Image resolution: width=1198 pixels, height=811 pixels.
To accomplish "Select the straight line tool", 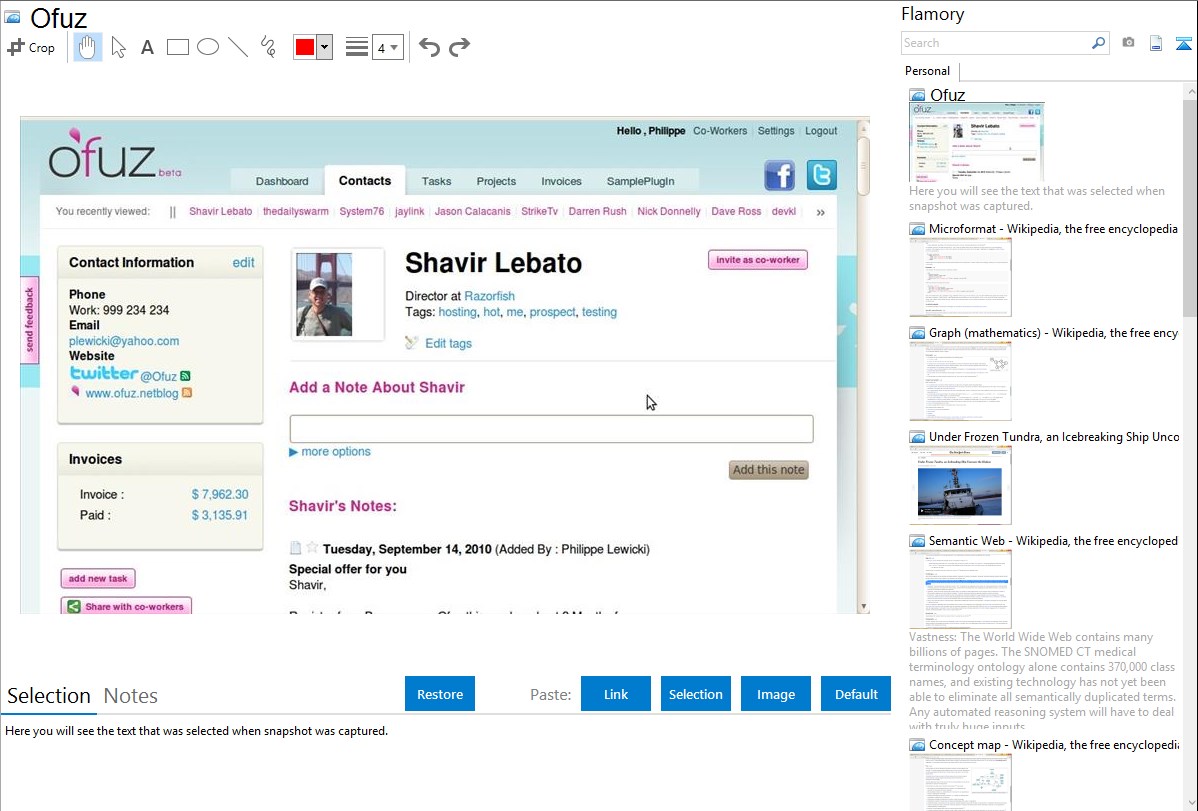I will pyautogui.click(x=238, y=47).
